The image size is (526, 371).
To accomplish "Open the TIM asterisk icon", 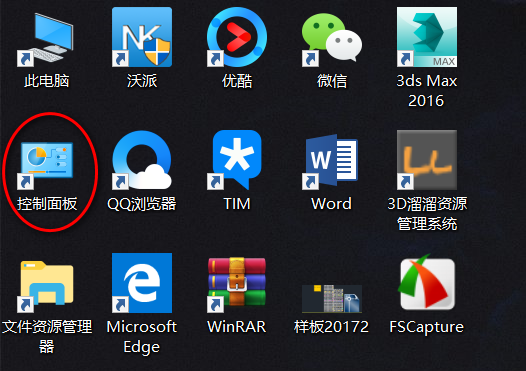I will (x=235, y=160).
